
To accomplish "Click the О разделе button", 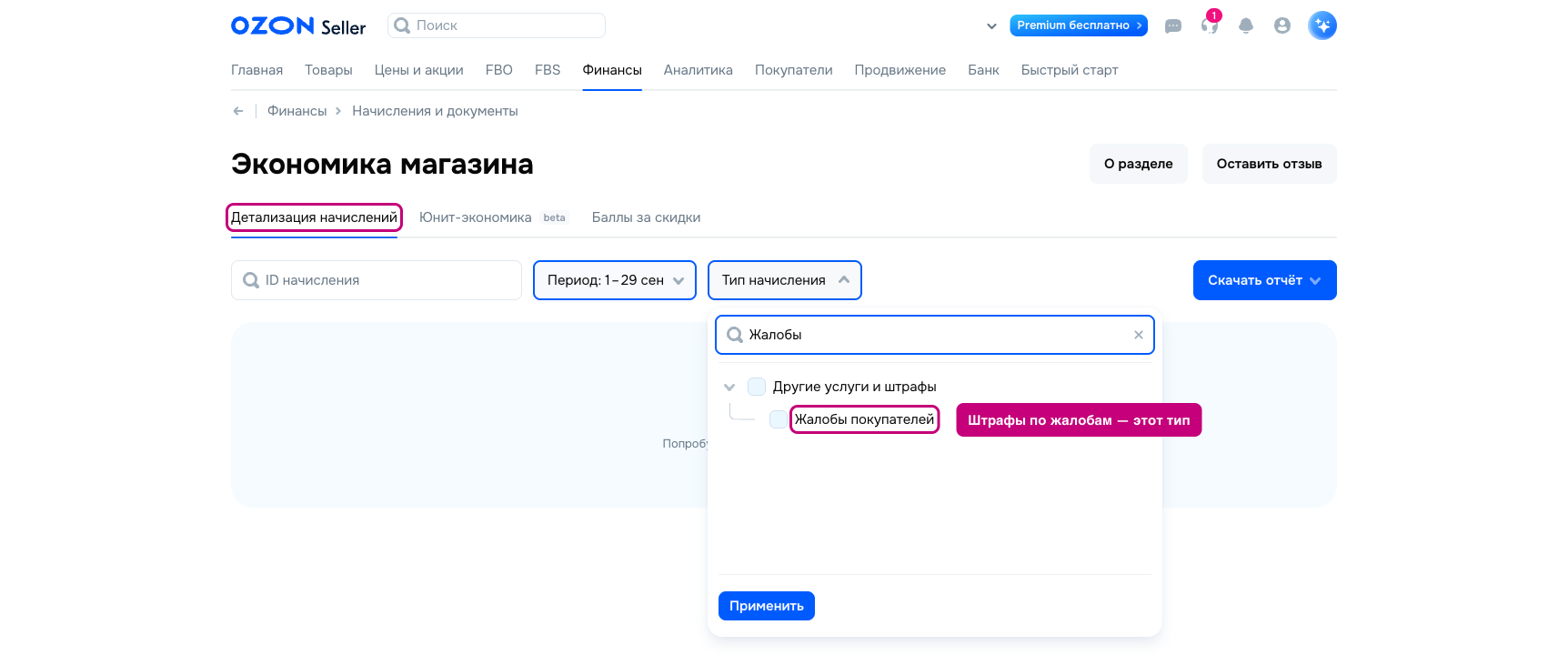I will coord(1139,164).
